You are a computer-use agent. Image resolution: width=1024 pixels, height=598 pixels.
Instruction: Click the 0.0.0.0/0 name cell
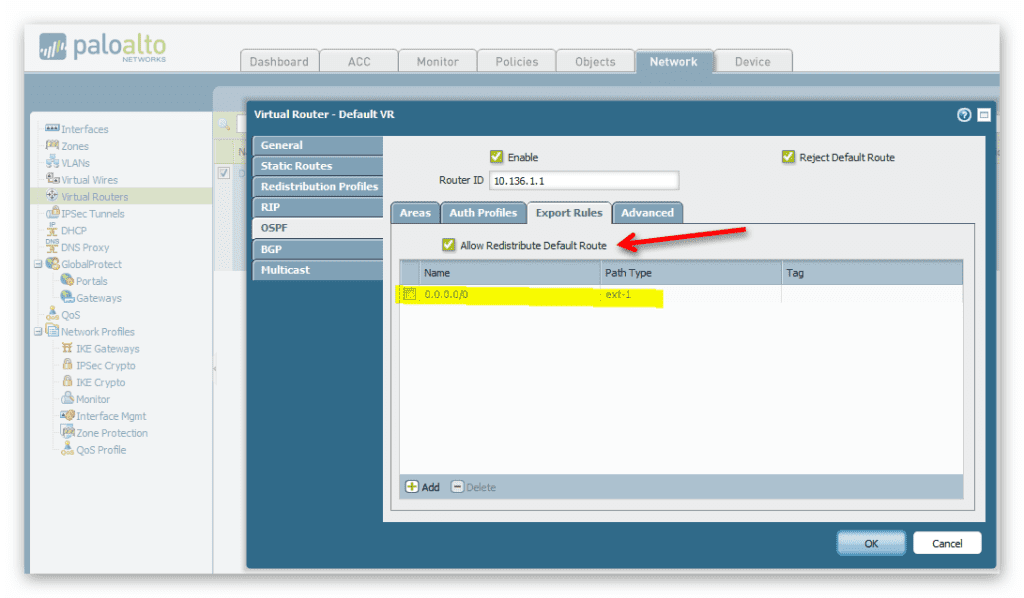[509, 294]
